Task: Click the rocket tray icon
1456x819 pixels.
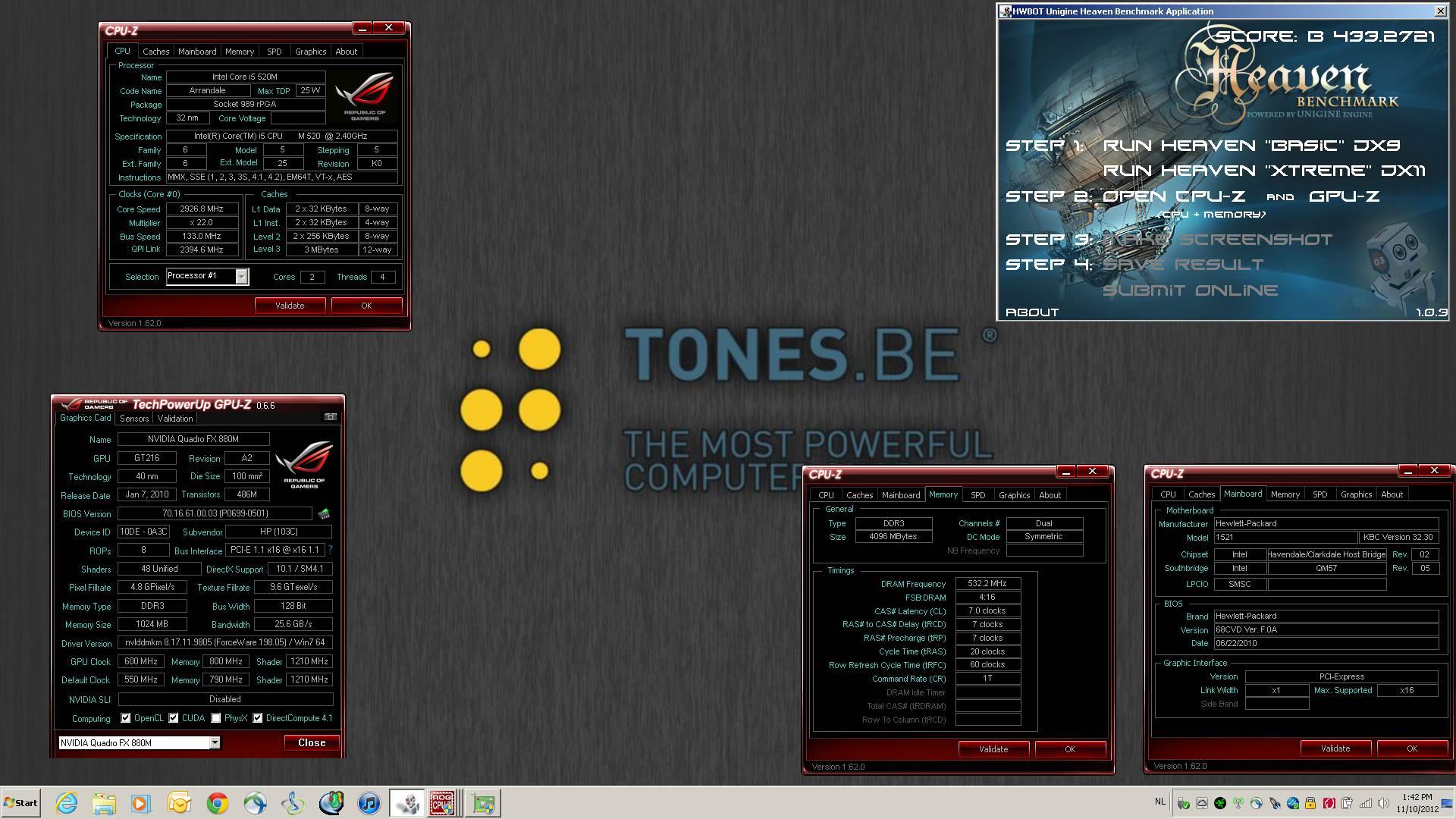Action: click(1275, 803)
